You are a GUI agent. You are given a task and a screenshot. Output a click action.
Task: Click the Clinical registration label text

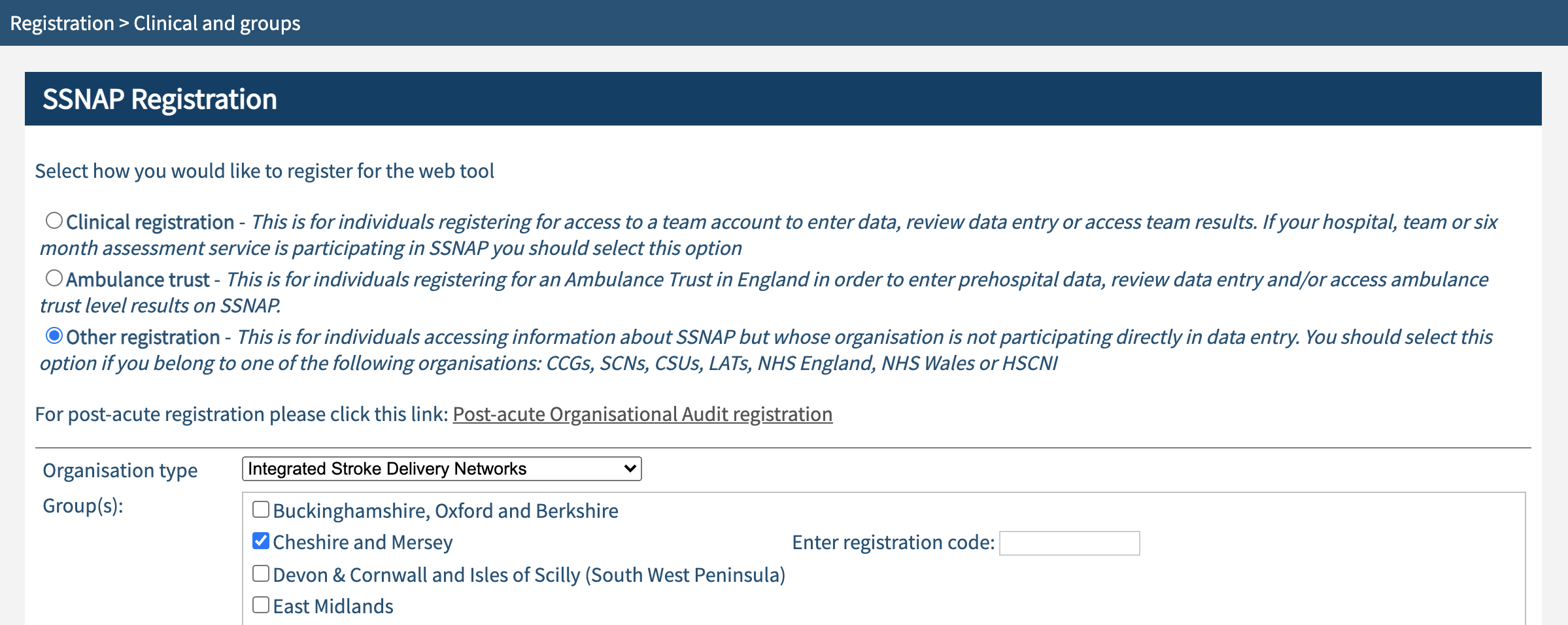coord(150,222)
